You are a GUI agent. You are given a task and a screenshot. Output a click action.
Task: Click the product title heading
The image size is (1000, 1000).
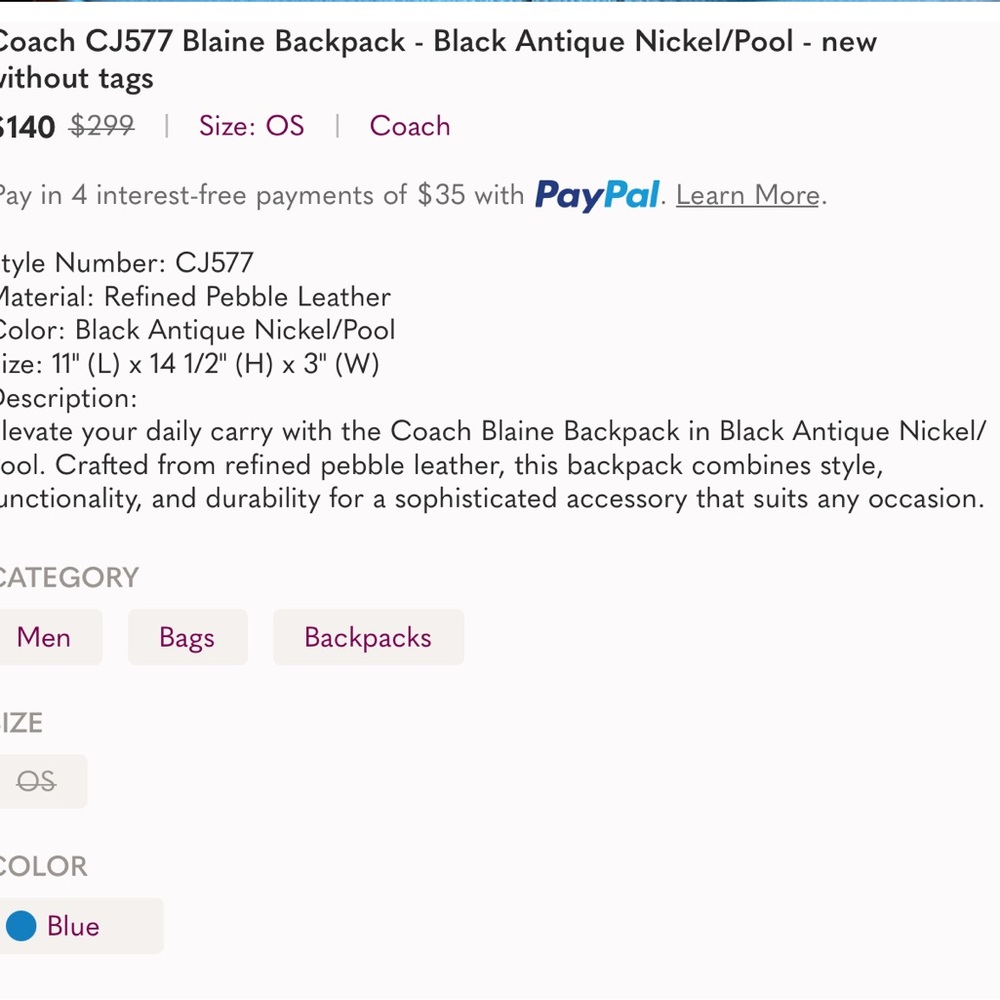pyautogui.click(x=438, y=59)
